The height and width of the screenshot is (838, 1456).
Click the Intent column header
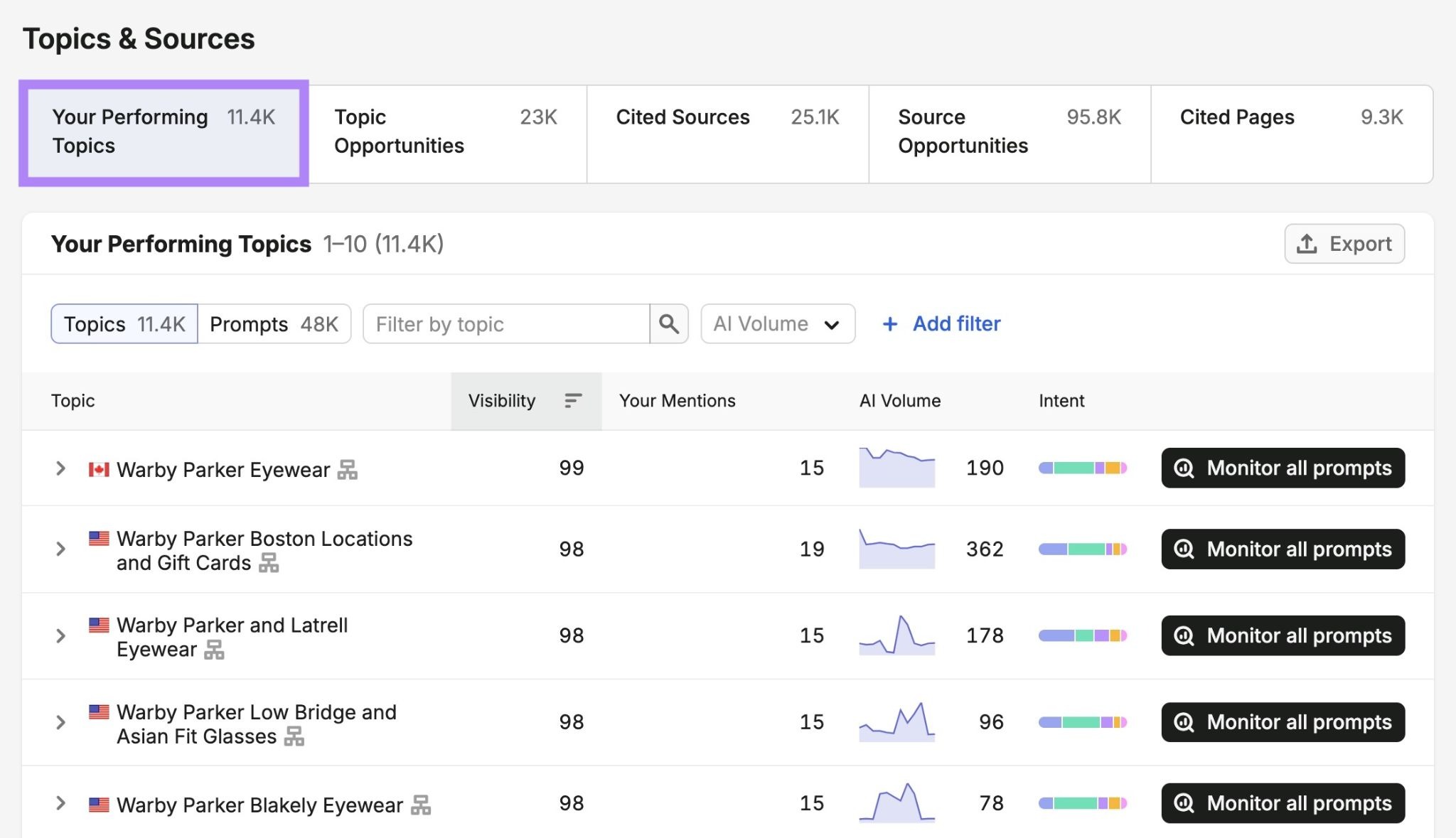pyautogui.click(x=1061, y=401)
